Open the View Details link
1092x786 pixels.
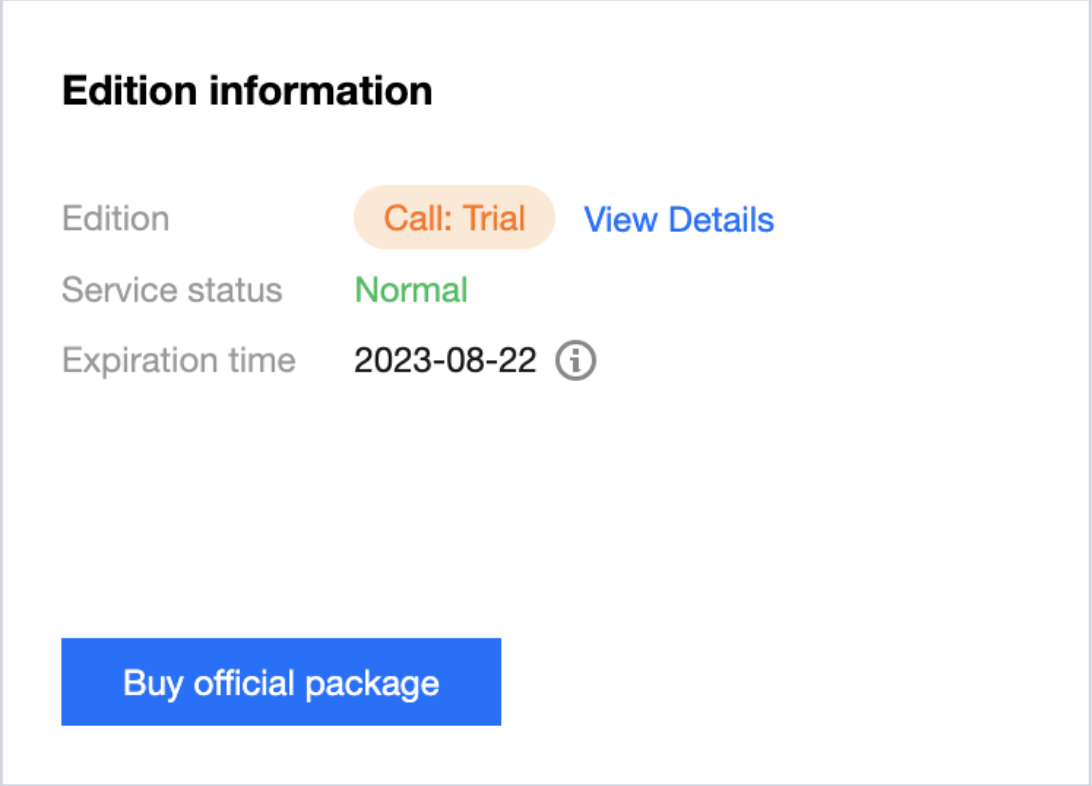click(678, 219)
